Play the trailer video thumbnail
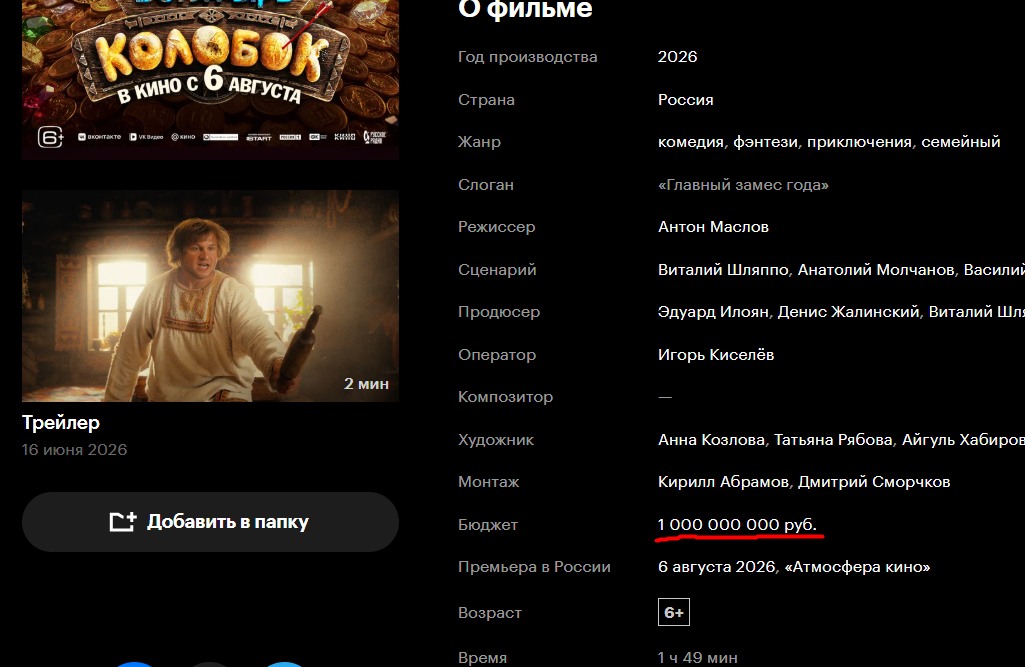The width and height of the screenshot is (1025, 667). click(x=210, y=296)
